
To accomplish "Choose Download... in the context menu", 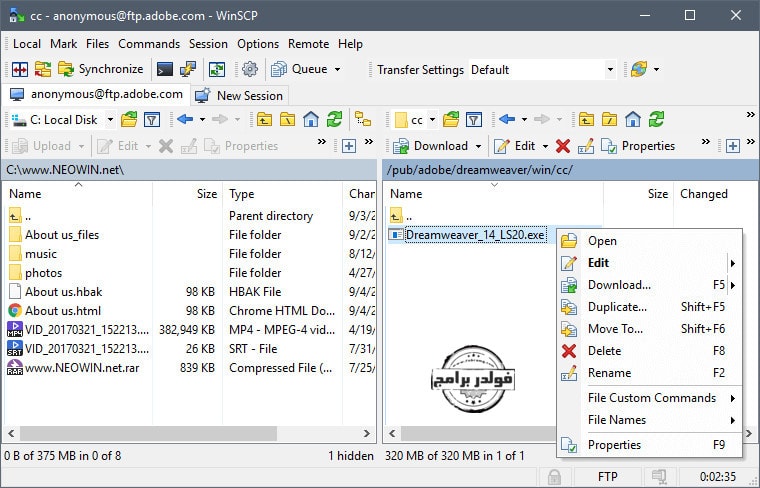I will [x=649, y=285].
